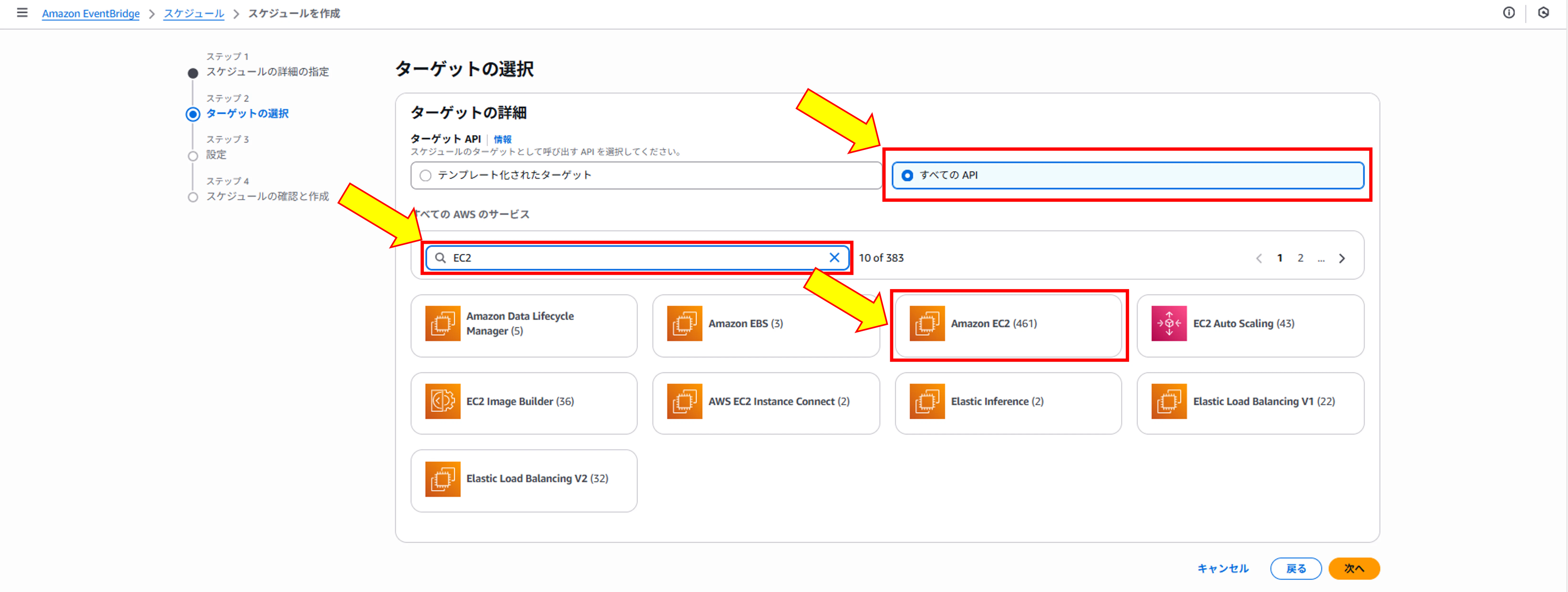Open the hamburger navigation menu
Viewport: 1568px width, 592px height.
22,13
